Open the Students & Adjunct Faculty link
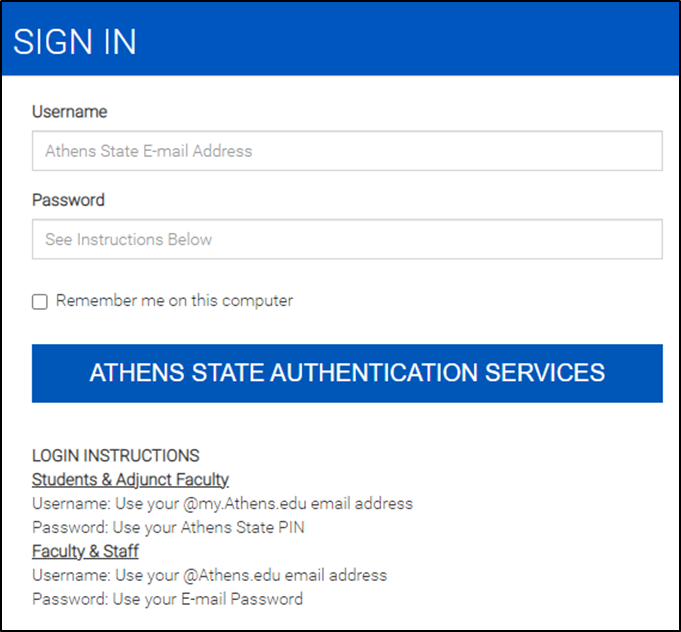 pos(130,479)
